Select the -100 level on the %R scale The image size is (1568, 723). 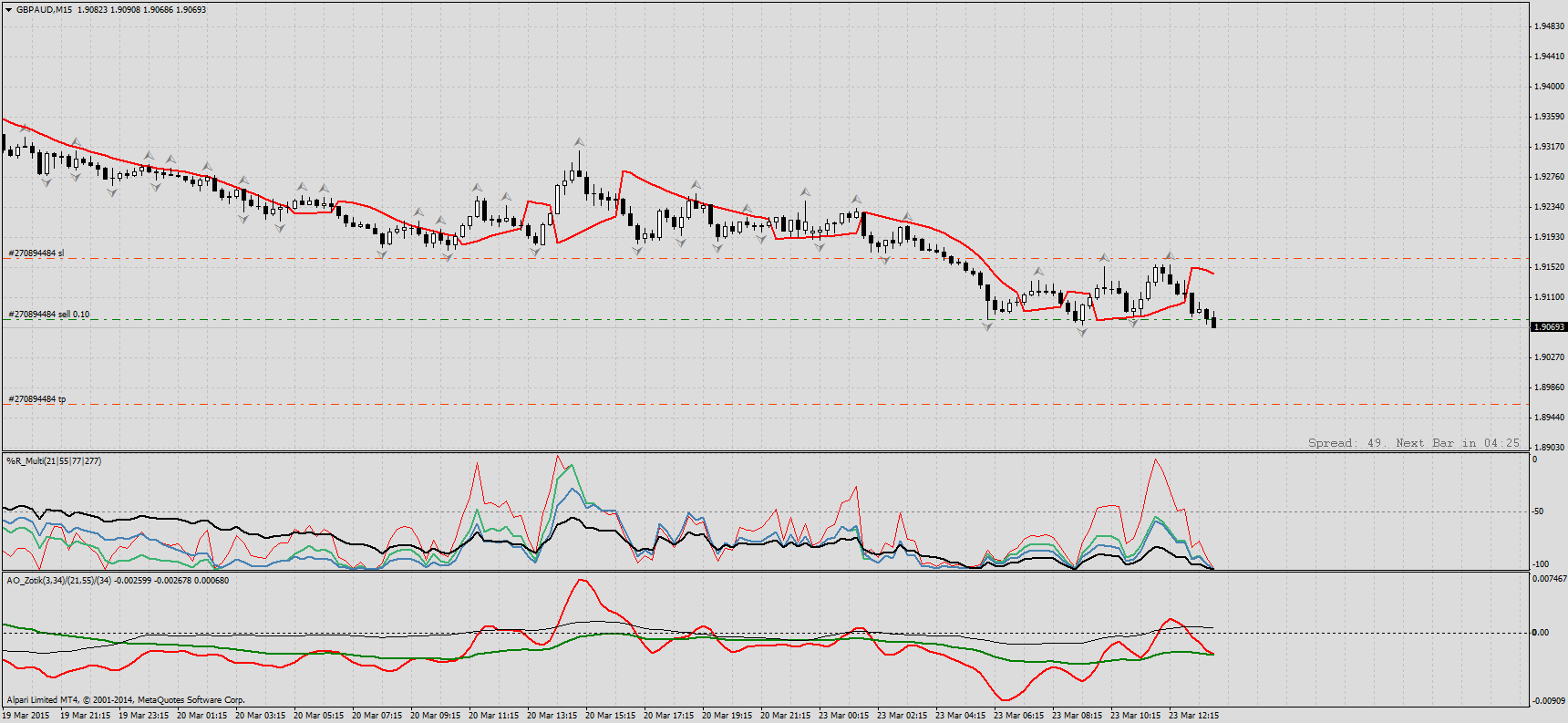pyautogui.click(x=1540, y=564)
